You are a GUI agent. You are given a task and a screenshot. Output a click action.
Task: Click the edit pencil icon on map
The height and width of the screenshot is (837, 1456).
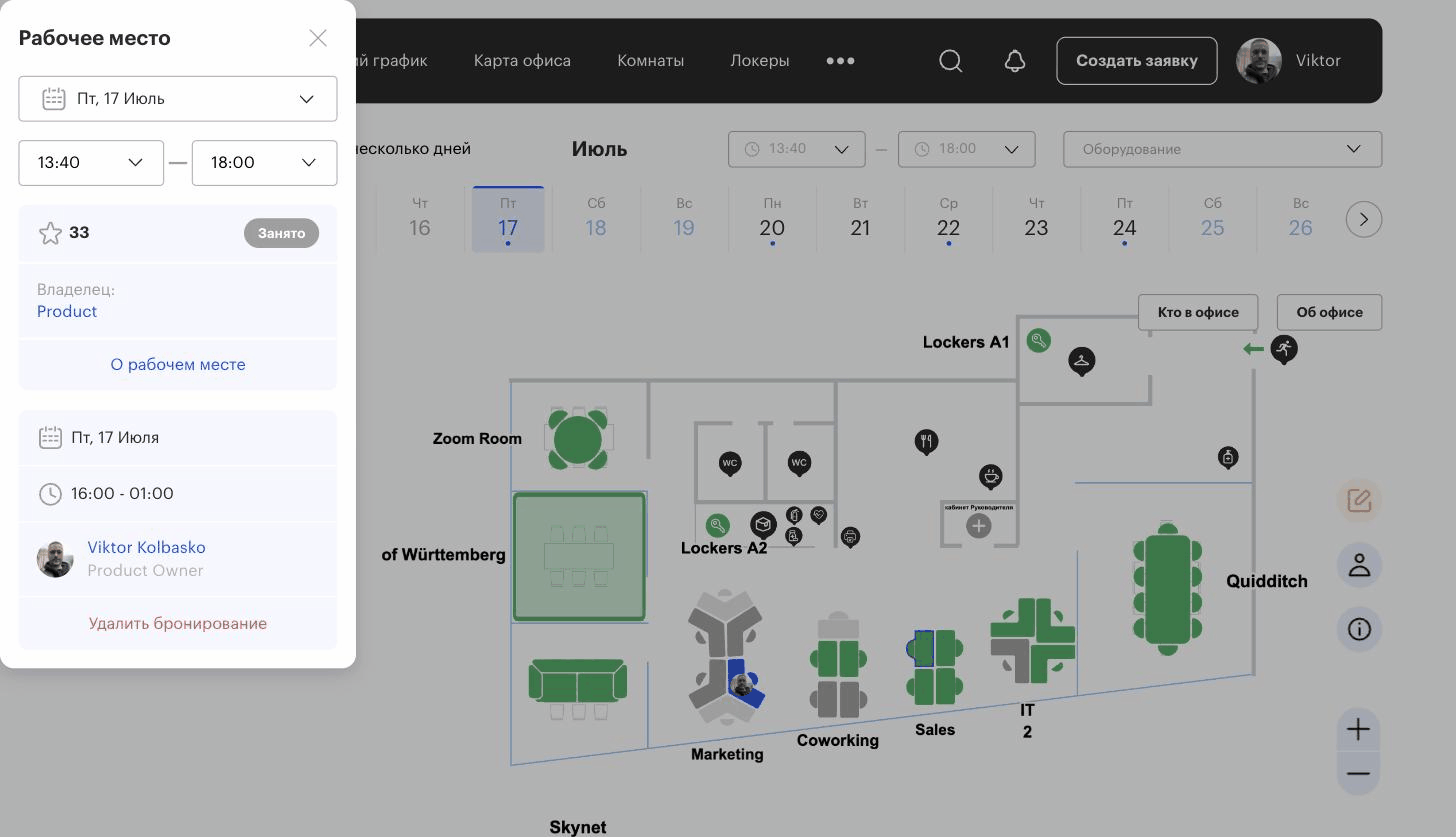coord(1359,500)
